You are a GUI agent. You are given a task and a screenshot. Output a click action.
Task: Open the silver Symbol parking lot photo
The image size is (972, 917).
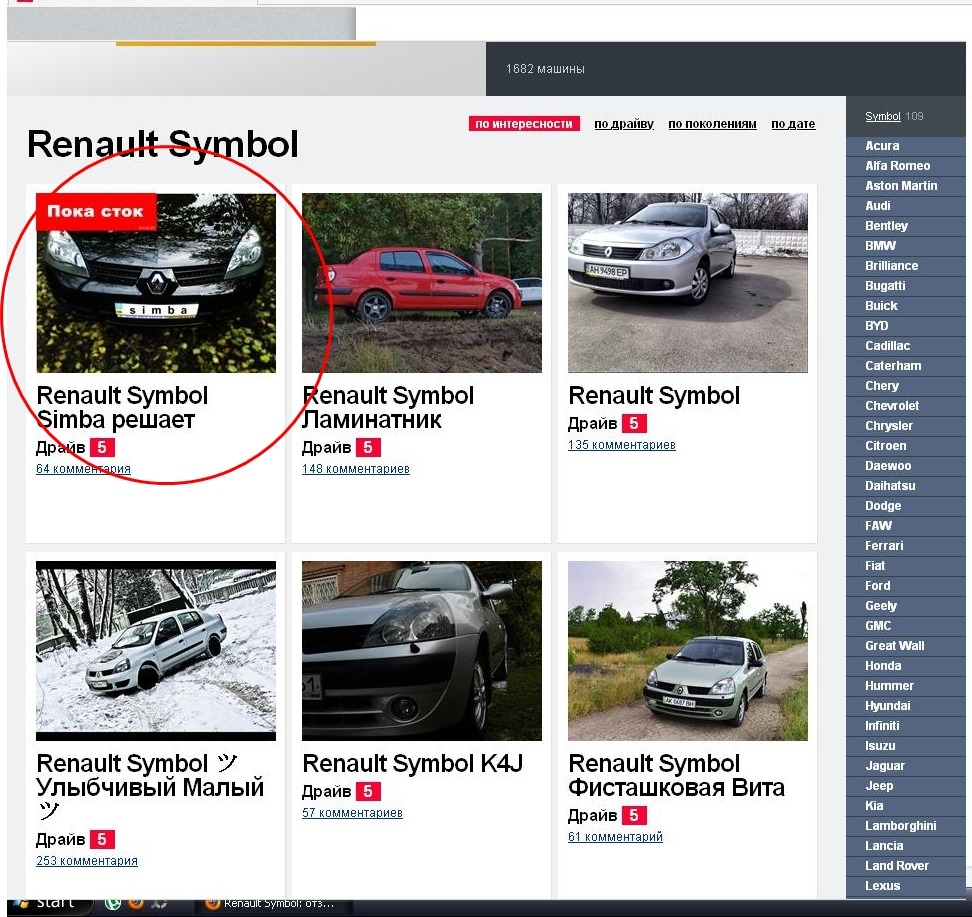point(687,283)
